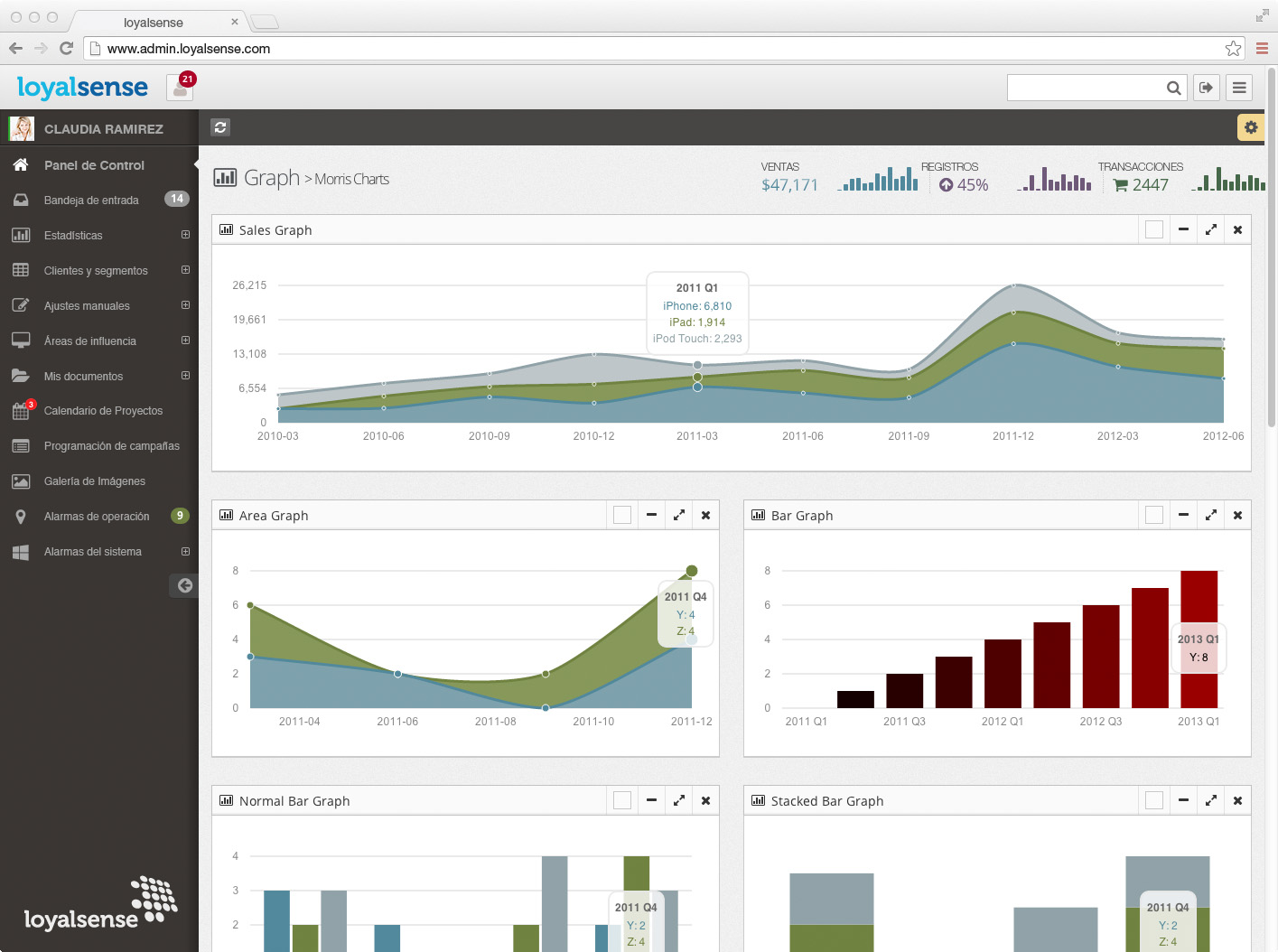Collapse the Sales Graph panel with minus
Image resolution: width=1278 pixels, height=952 pixels.
(1183, 230)
